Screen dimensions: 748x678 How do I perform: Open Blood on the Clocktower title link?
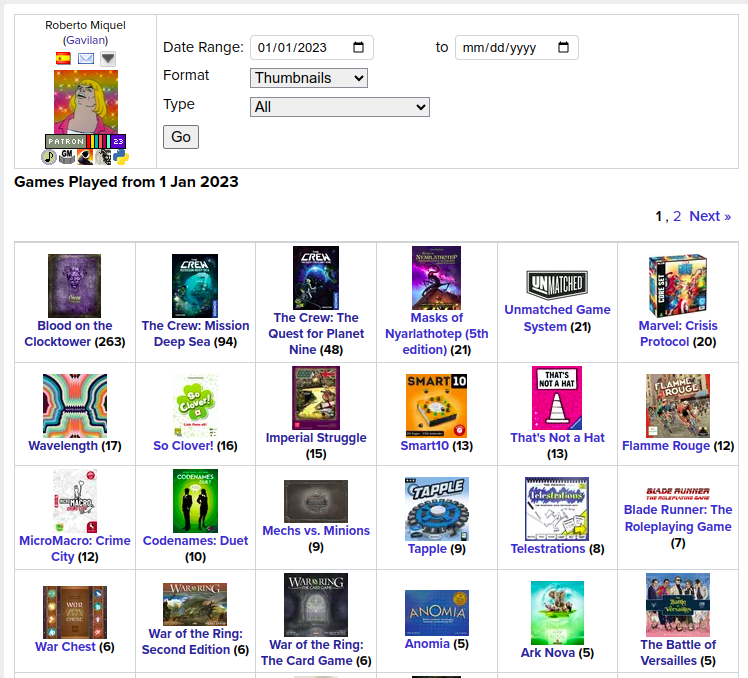[69, 334]
